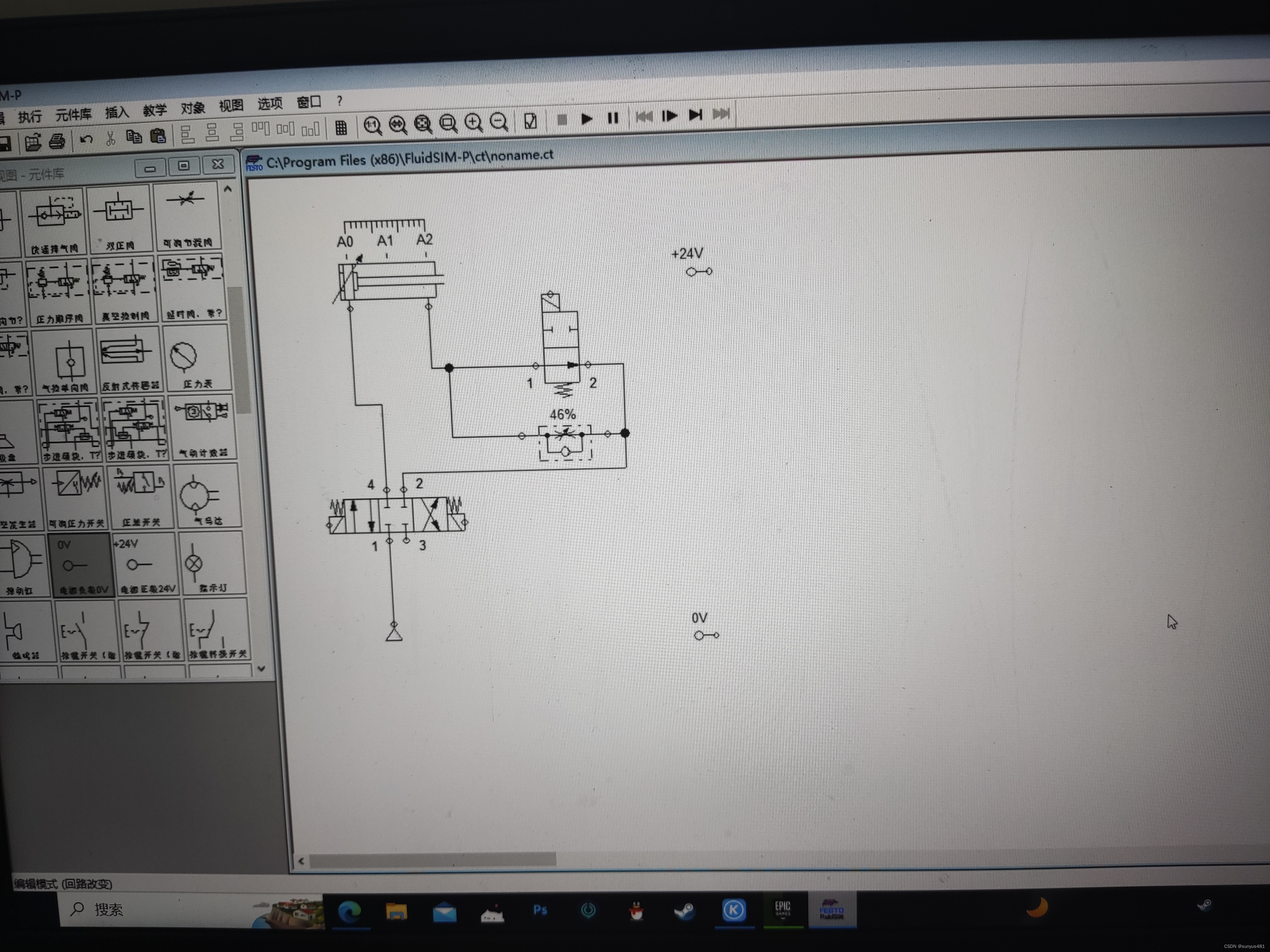This screenshot has width=1270, height=952.
Task: Open the 视图 menu
Action: click(231, 106)
